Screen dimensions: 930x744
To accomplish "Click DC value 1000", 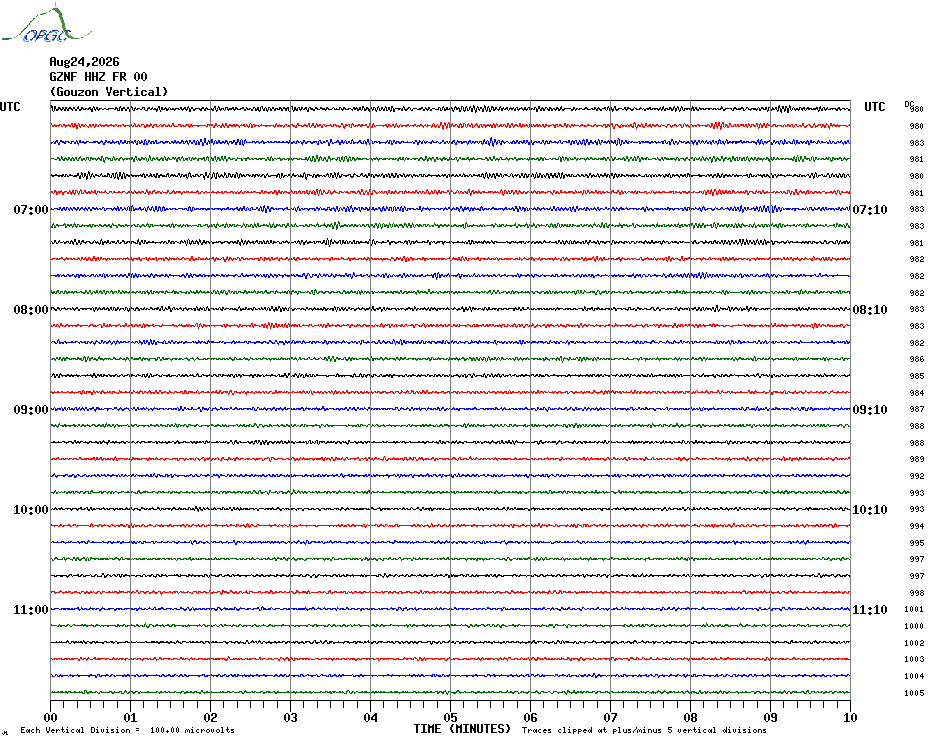I will pos(914,626).
